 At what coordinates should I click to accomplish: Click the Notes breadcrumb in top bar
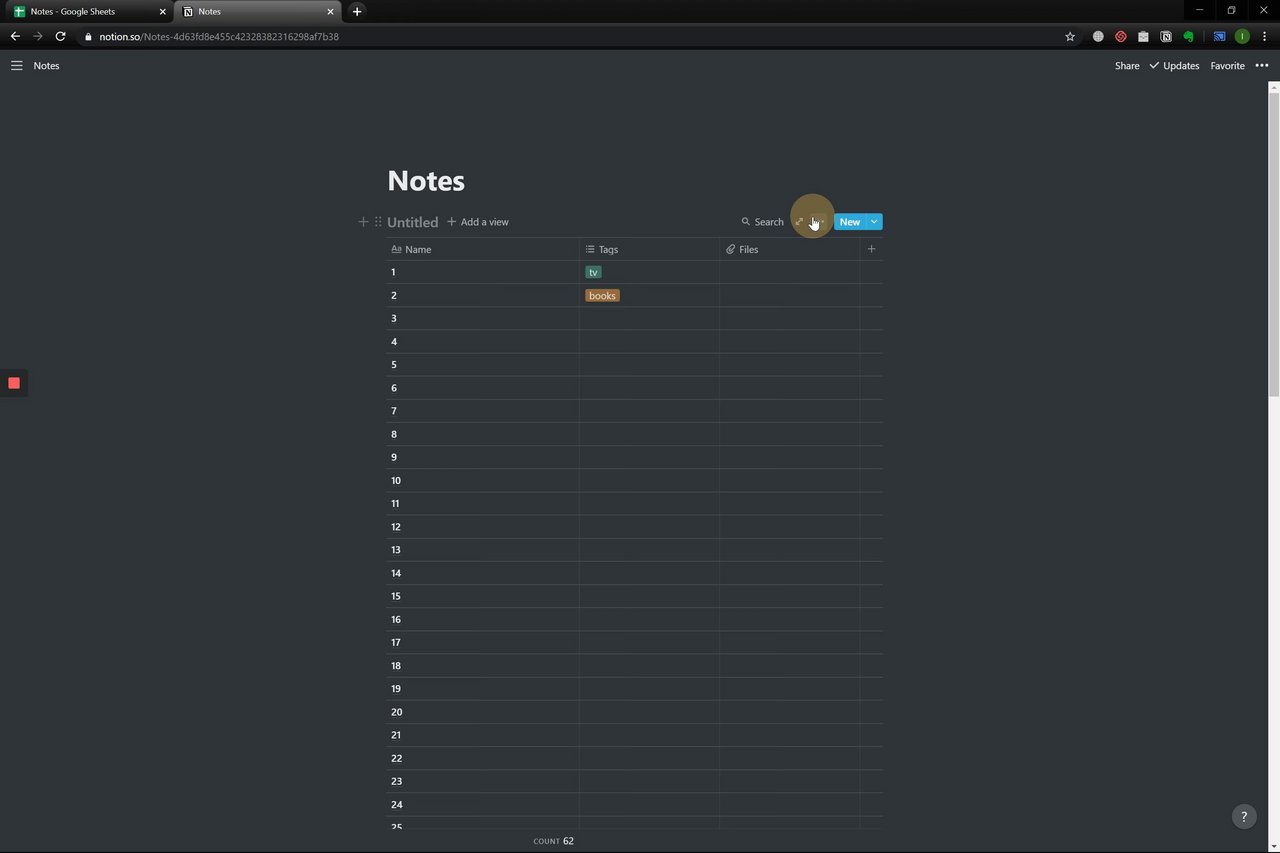click(46, 66)
